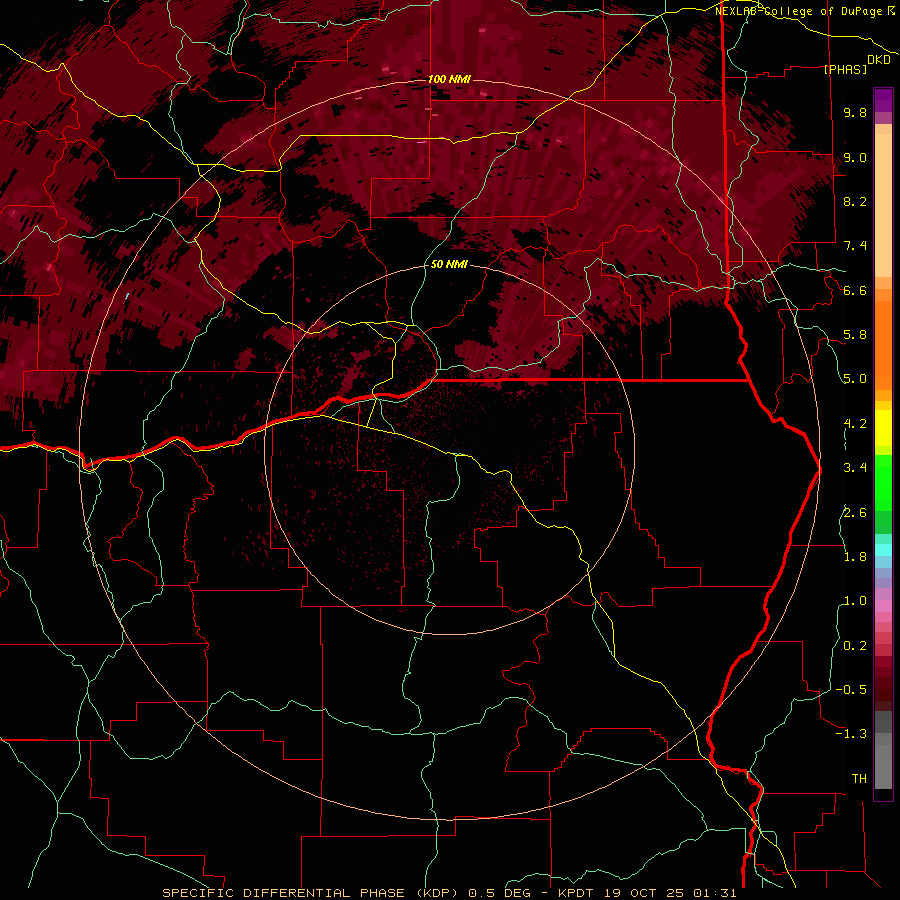The height and width of the screenshot is (900, 900).
Task: Click the 3.4 value on color scale
Action: click(855, 468)
